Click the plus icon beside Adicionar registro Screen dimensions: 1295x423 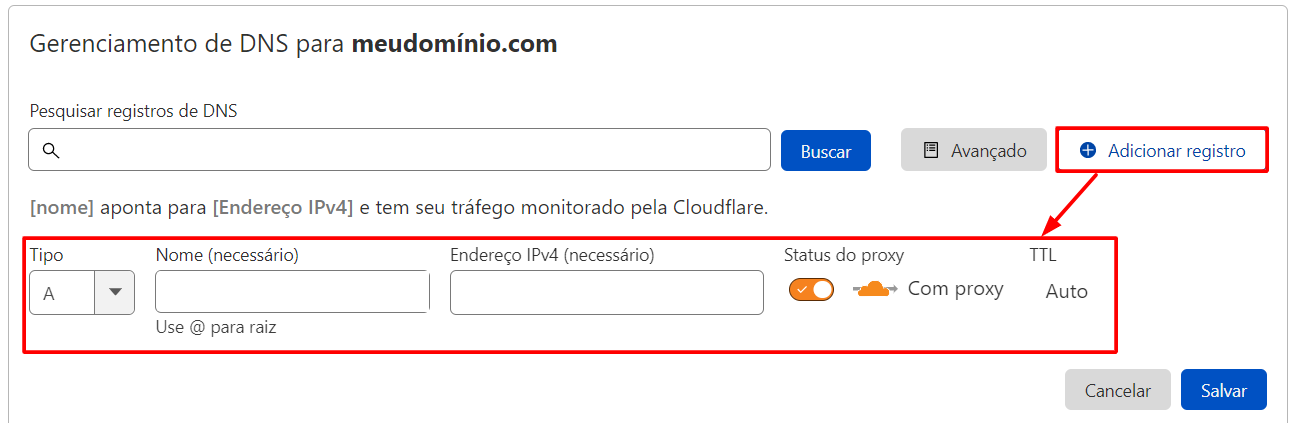point(1088,150)
